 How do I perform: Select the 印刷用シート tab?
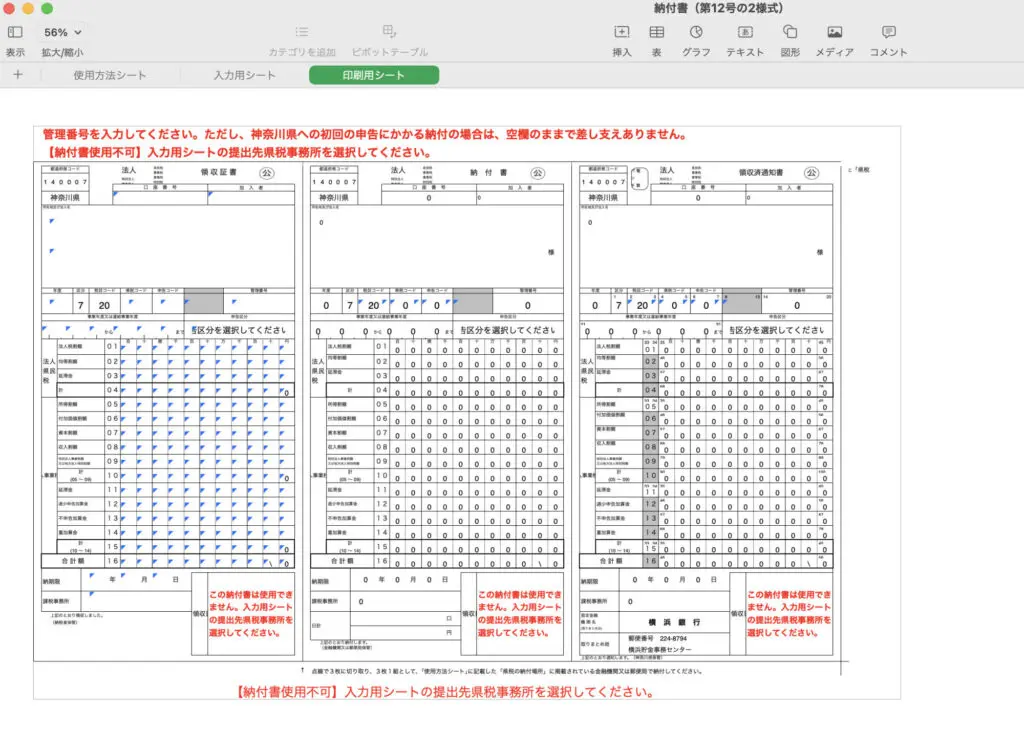pyautogui.click(x=374, y=75)
